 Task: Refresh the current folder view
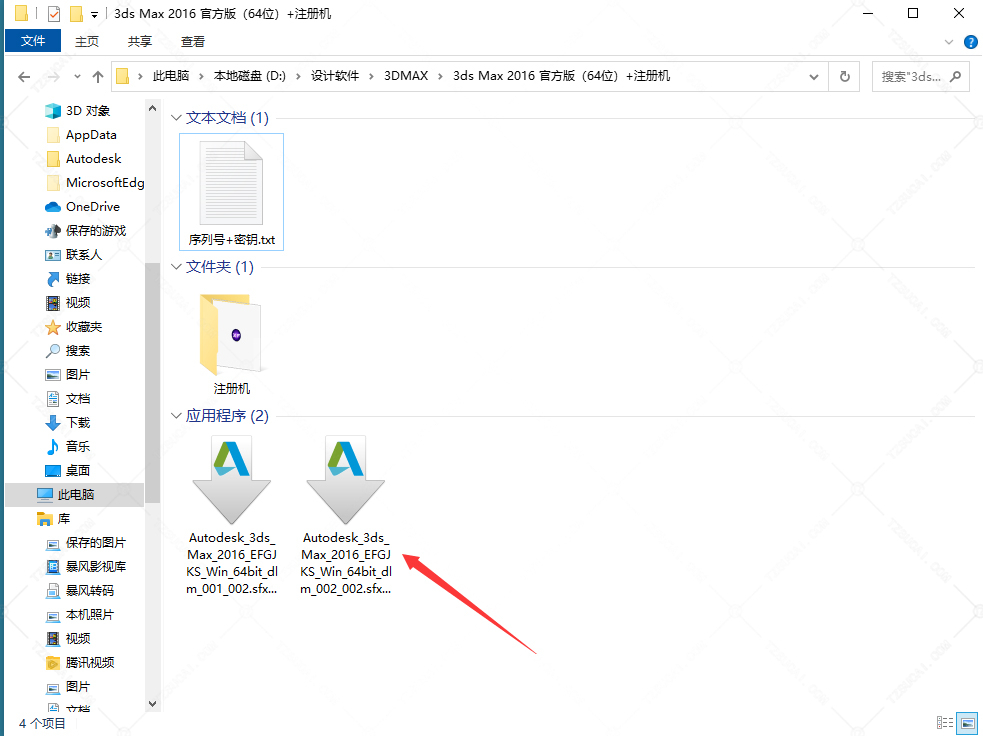coord(844,76)
